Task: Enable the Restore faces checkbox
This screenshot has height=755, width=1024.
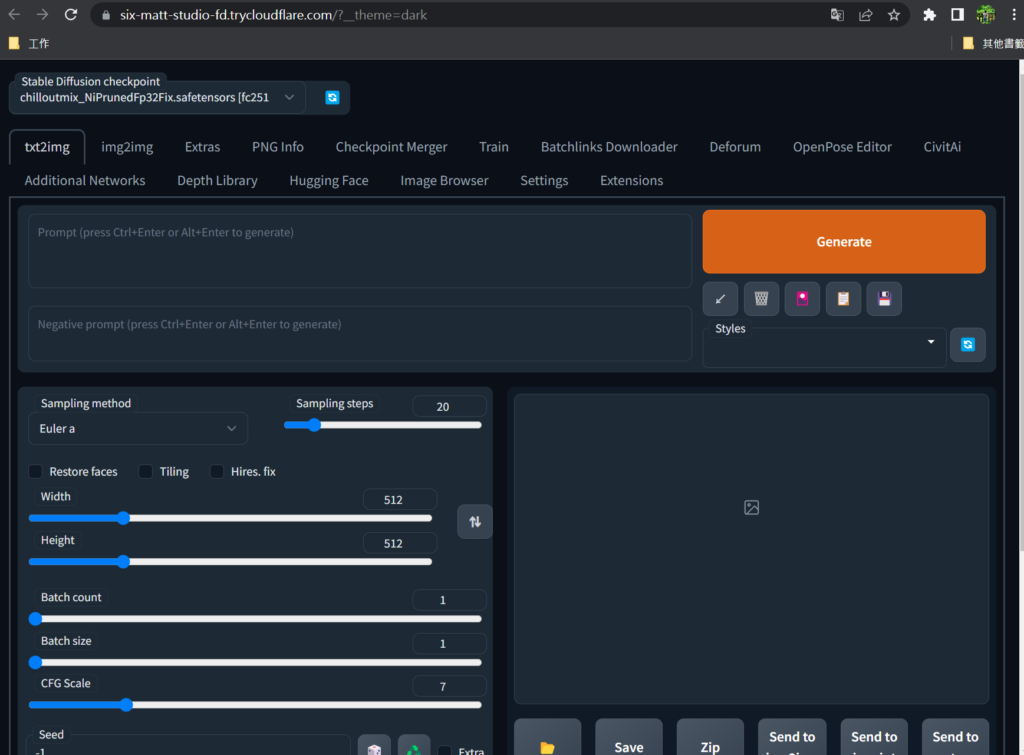Action: tap(36, 471)
